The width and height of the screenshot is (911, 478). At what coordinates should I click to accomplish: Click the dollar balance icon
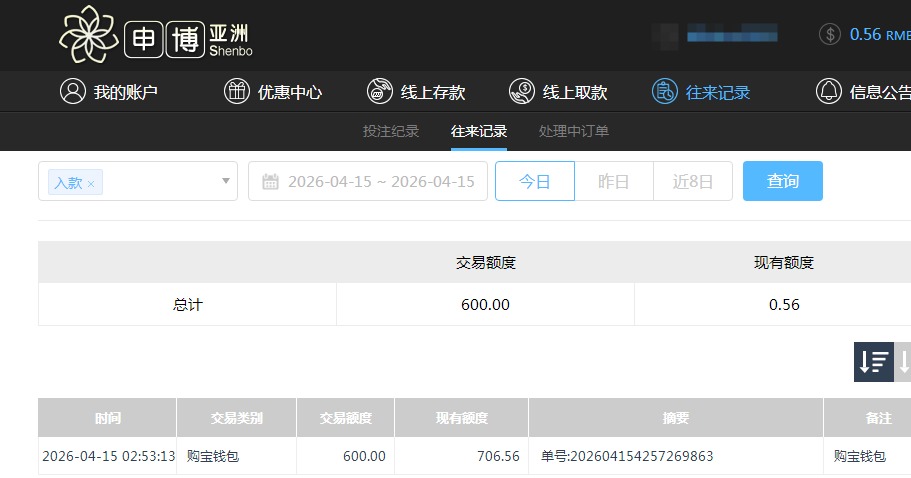click(x=830, y=34)
